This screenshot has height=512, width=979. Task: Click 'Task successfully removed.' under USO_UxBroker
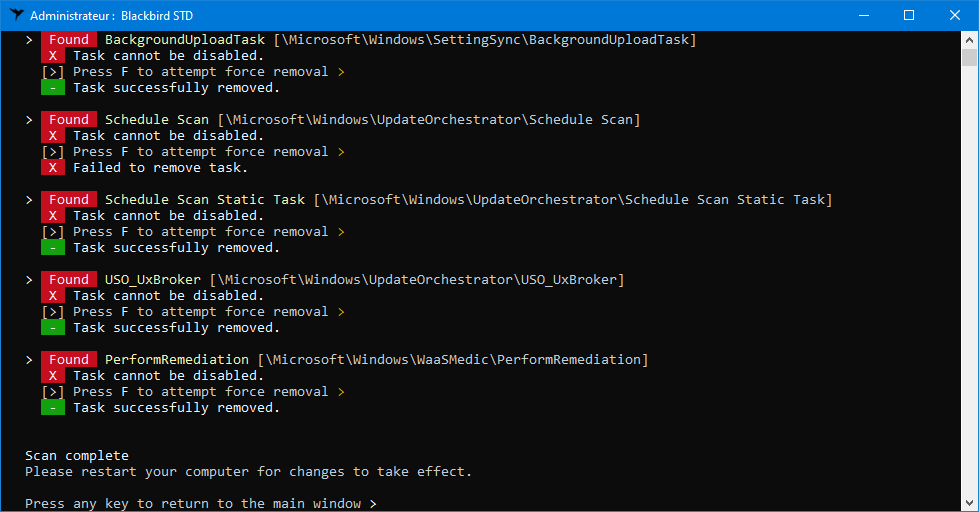(x=176, y=327)
